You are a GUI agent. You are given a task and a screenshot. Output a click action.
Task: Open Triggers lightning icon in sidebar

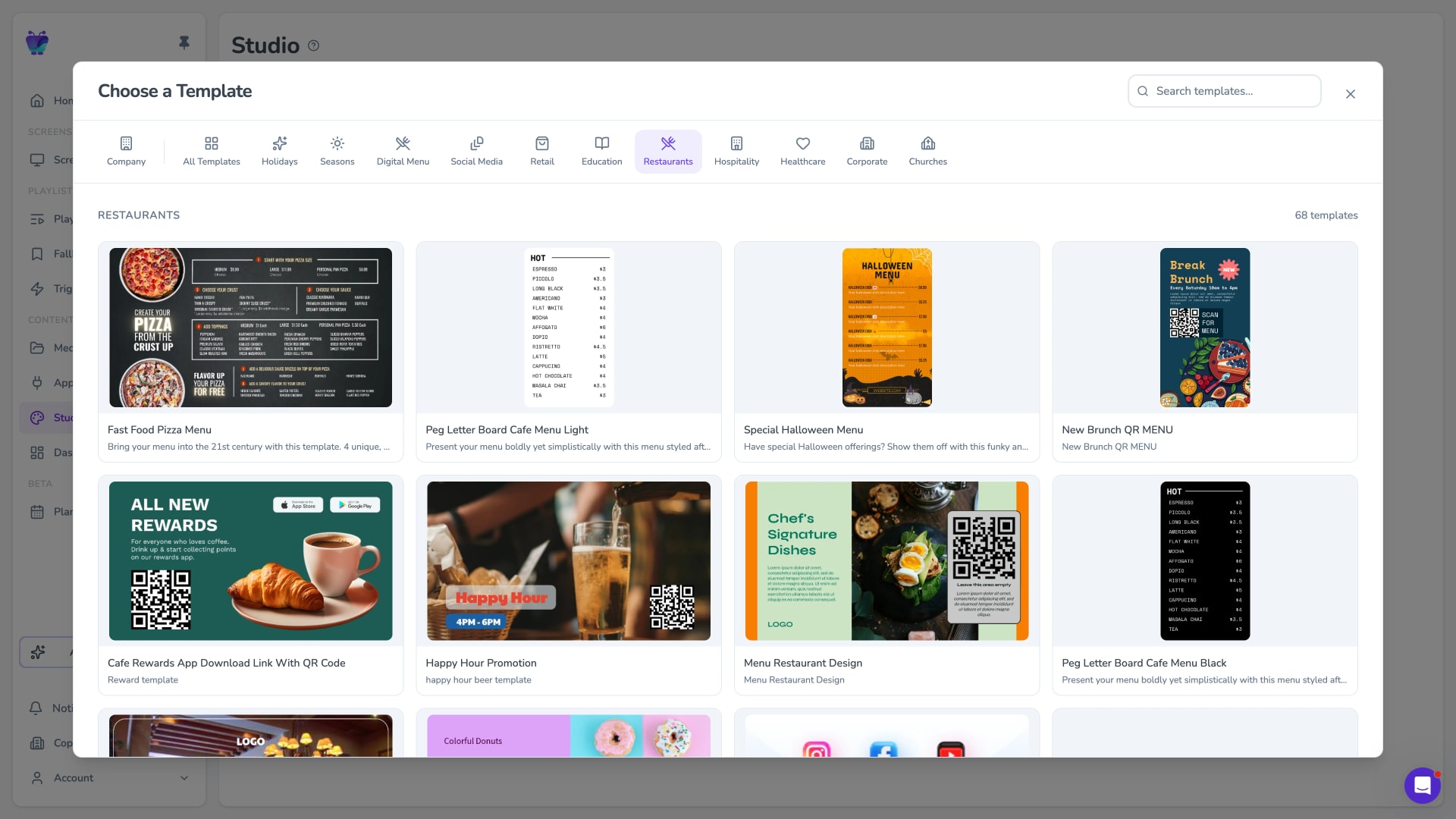click(x=37, y=289)
